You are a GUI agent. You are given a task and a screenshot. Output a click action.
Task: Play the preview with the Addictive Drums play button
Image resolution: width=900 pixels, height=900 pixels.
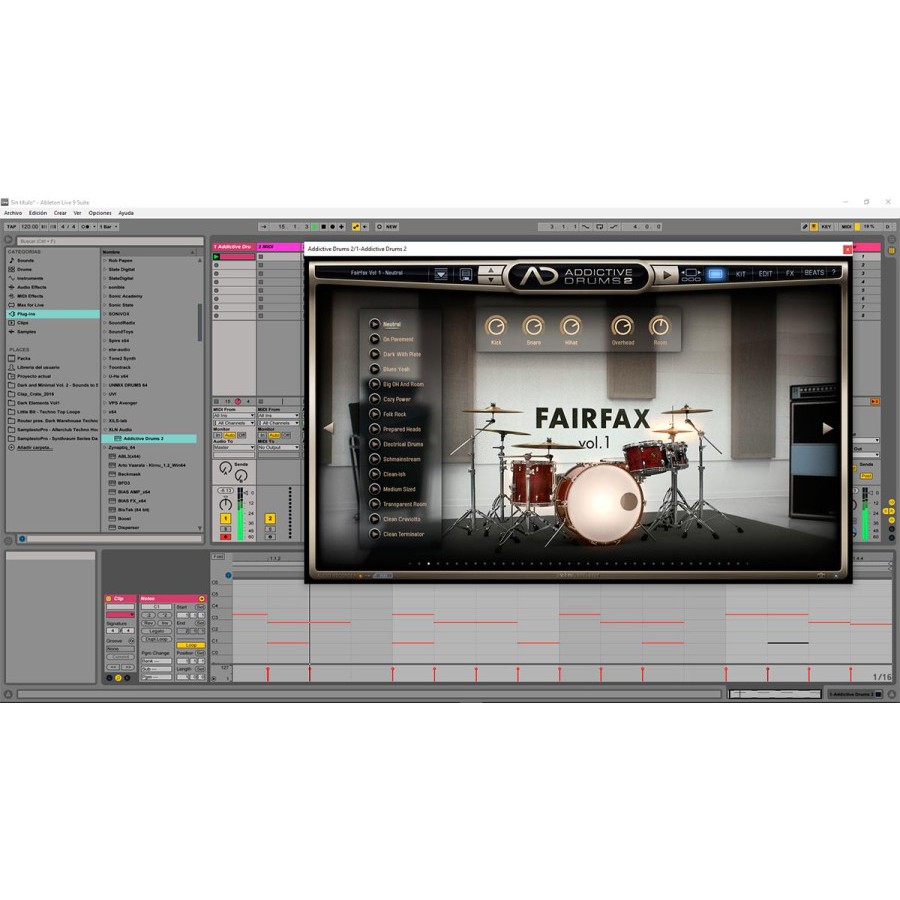point(666,275)
